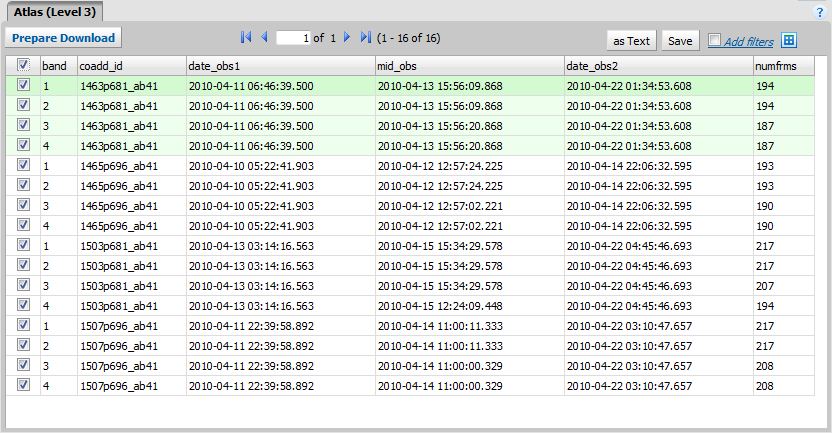Uncheck row band 1 of 1463p681_ab41
The height and width of the screenshot is (433, 832).
point(23,85)
